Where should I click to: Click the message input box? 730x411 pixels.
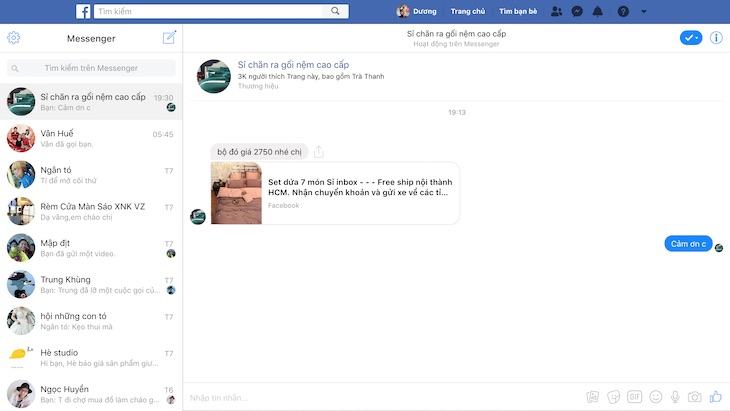382,398
